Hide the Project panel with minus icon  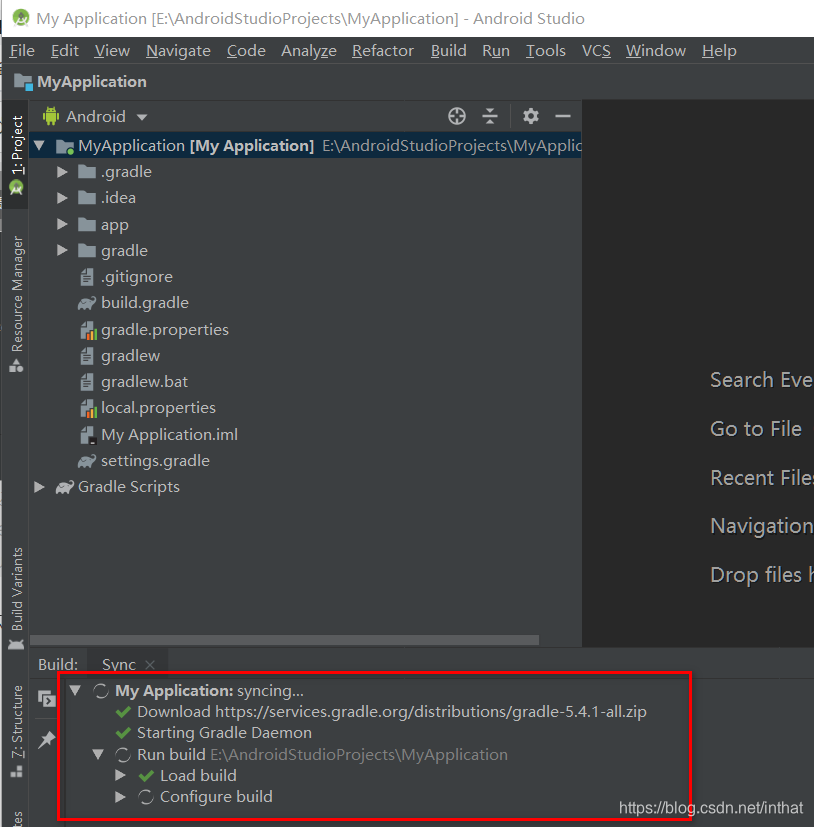[x=563, y=116]
